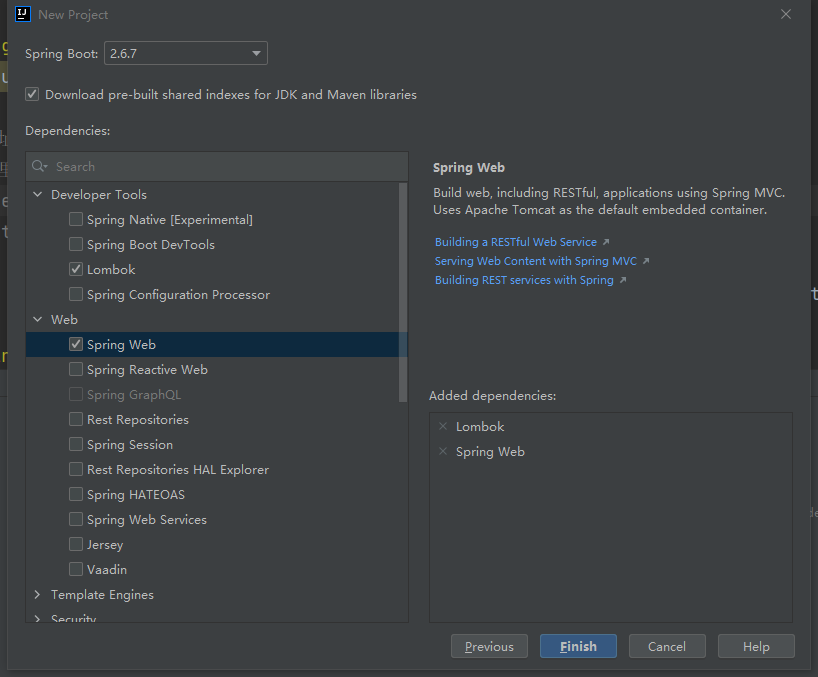Click the Finish button
Image resolution: width=818 pixels, height=677 pixels.
[x=578, y=646]
